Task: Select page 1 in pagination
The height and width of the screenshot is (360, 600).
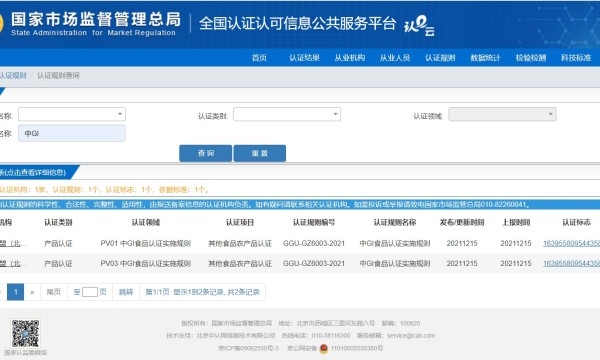Action: point(16,292)
